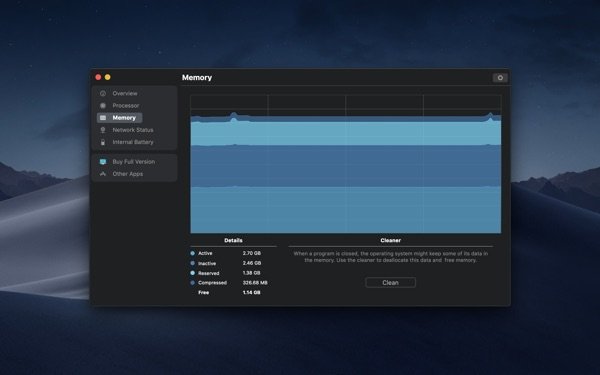Select the Inactive memory value 2.46 GB
Image resolution: width=600 pixels, height=375 pixels.
(x=252, y=263)
